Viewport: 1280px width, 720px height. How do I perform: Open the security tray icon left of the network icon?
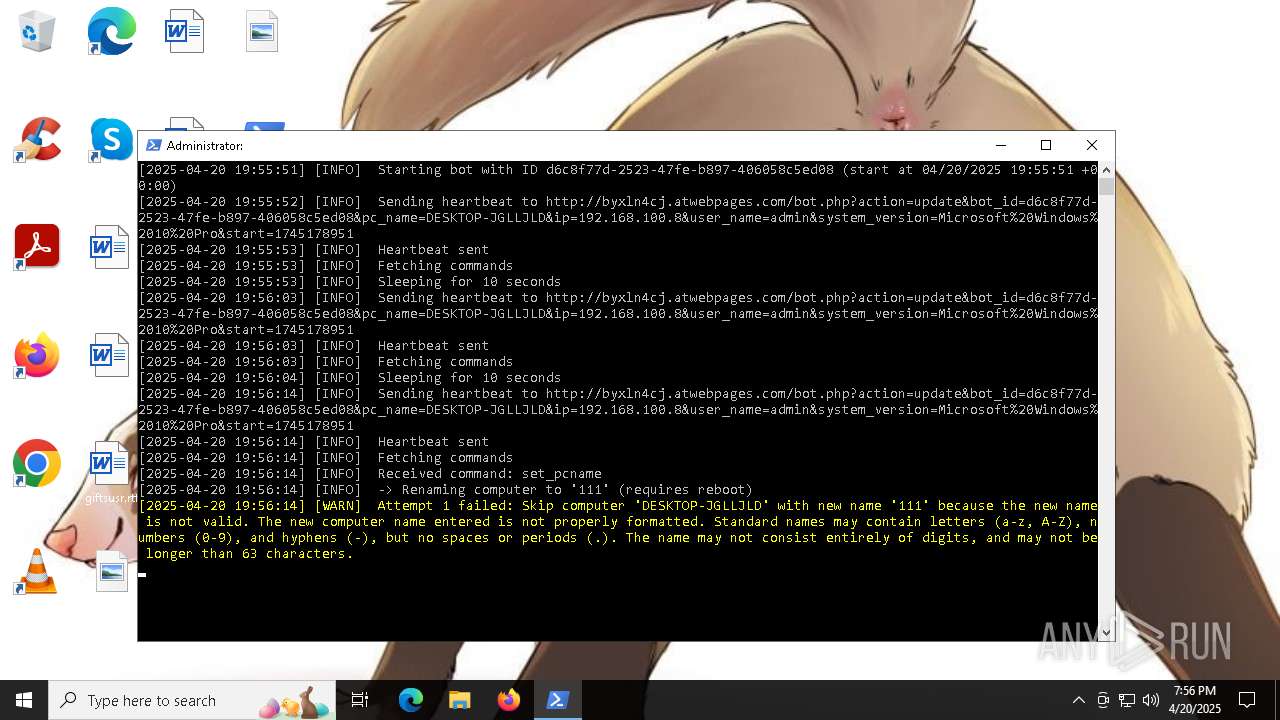[x=1103, y=700]
